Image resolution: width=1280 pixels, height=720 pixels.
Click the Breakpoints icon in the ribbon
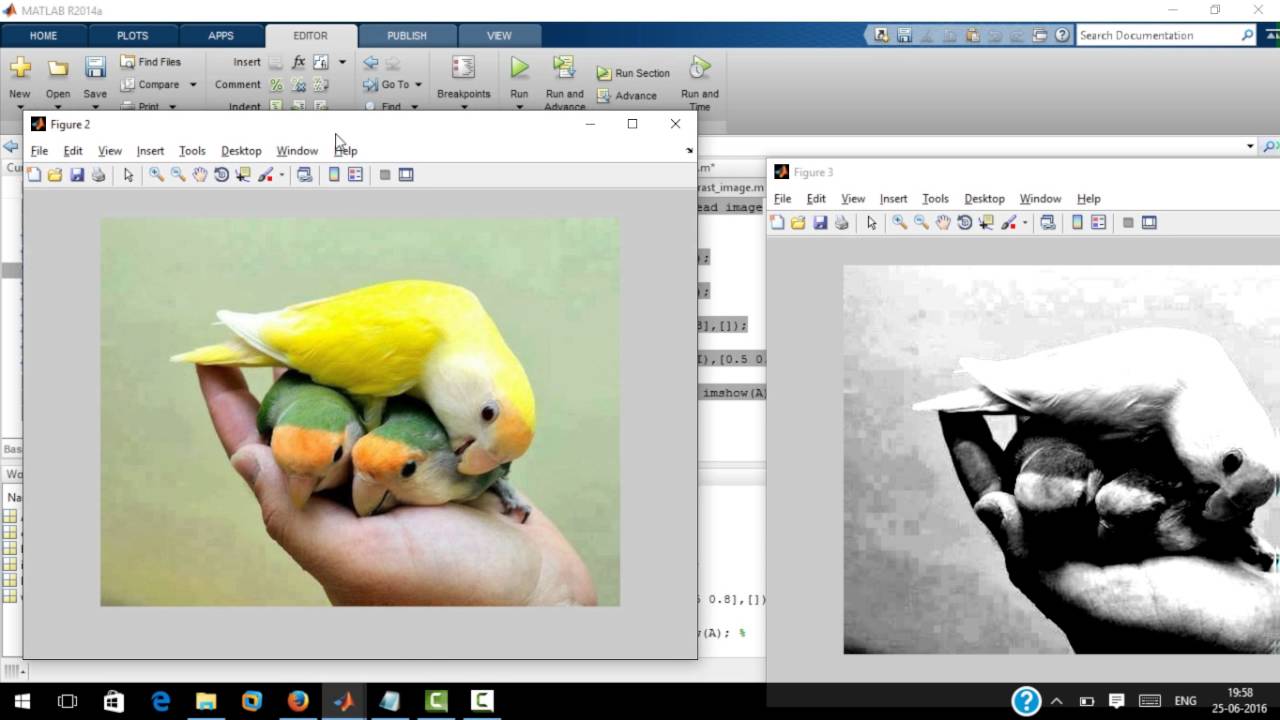(463, 67)
